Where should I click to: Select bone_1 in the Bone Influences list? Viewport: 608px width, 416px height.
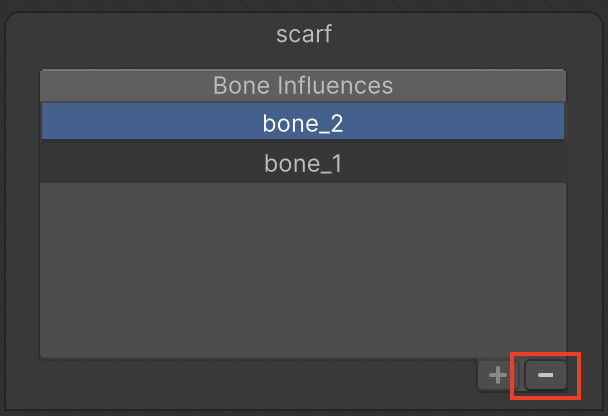[303, 163]
